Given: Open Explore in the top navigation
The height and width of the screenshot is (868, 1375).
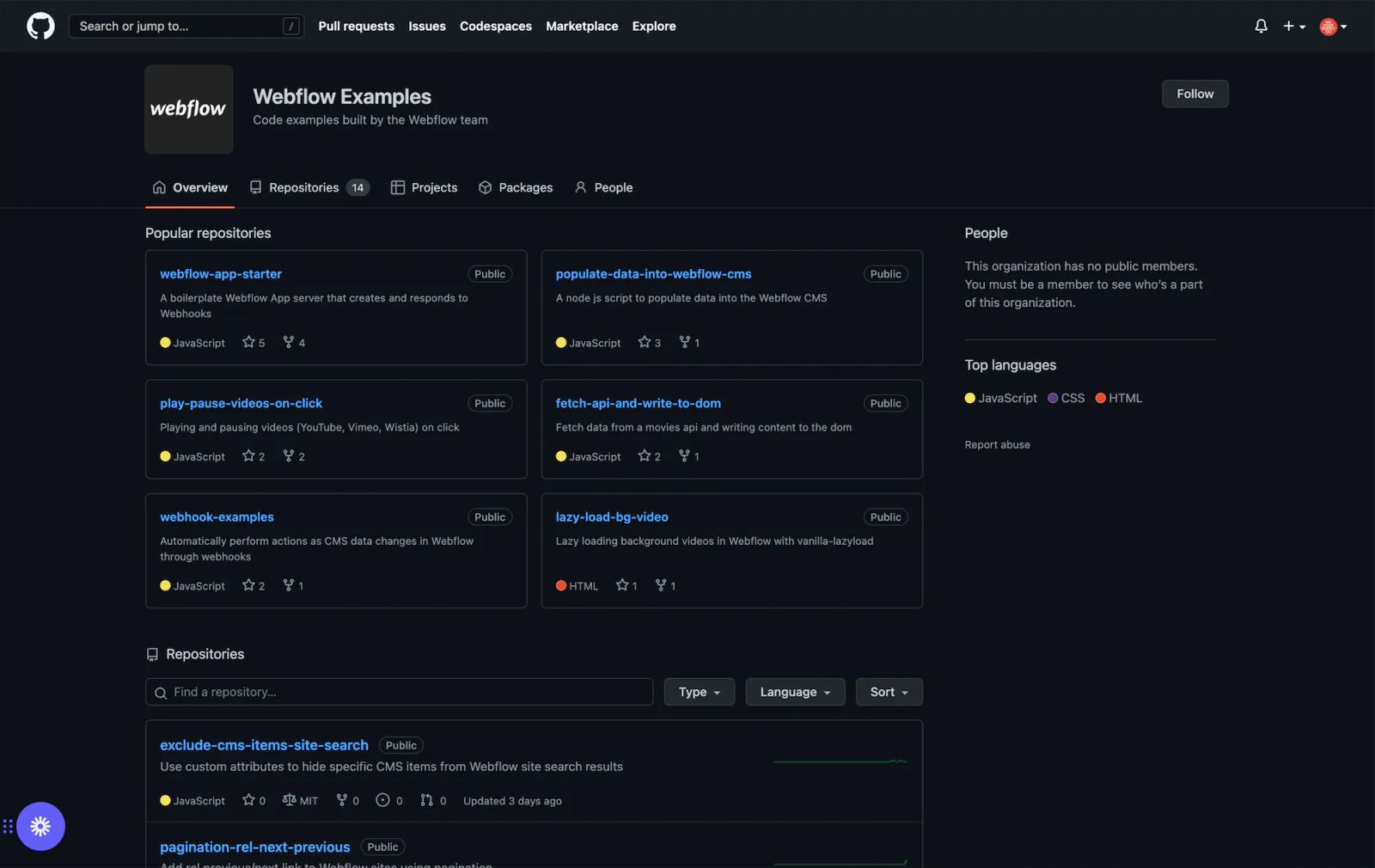Looking at the screenshot, I should (x=654, y=26).
